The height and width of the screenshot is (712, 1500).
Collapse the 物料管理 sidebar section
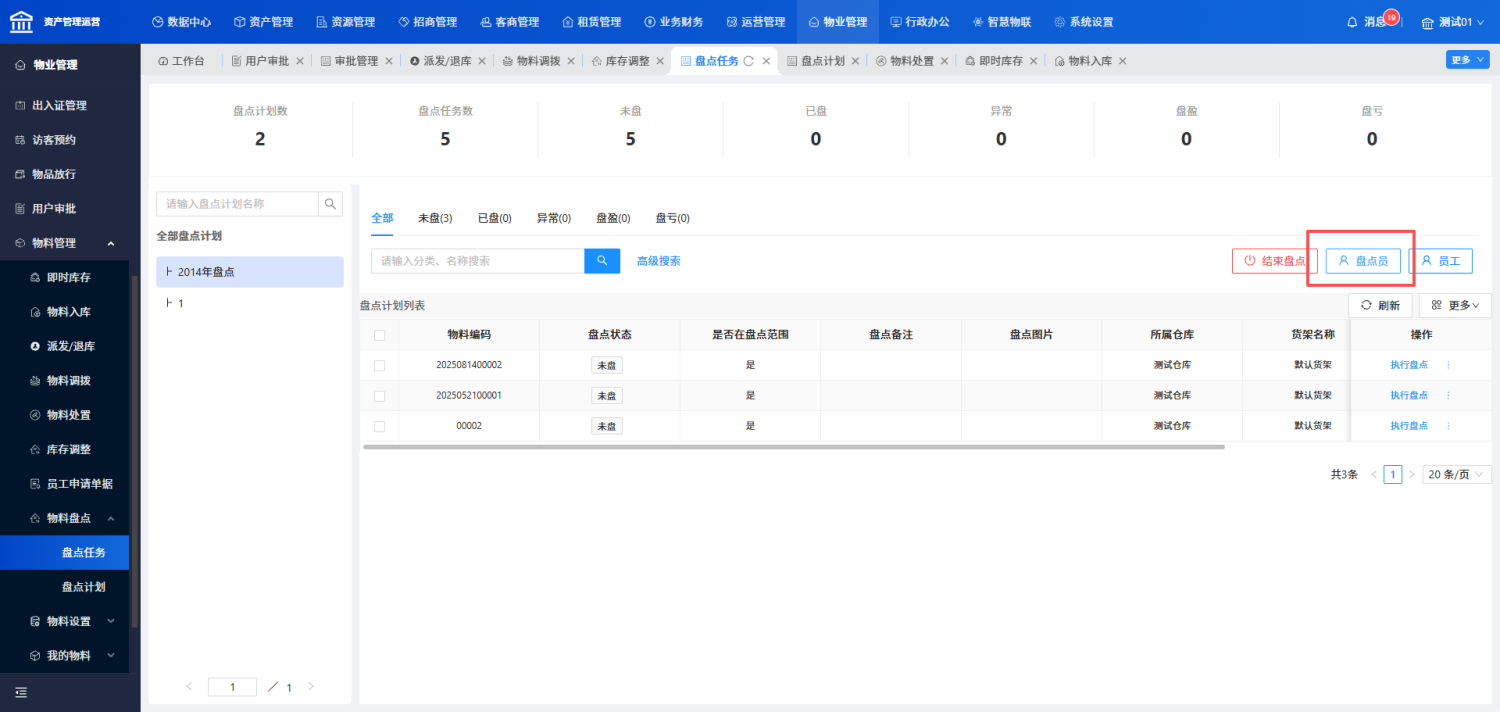[110, 243]
